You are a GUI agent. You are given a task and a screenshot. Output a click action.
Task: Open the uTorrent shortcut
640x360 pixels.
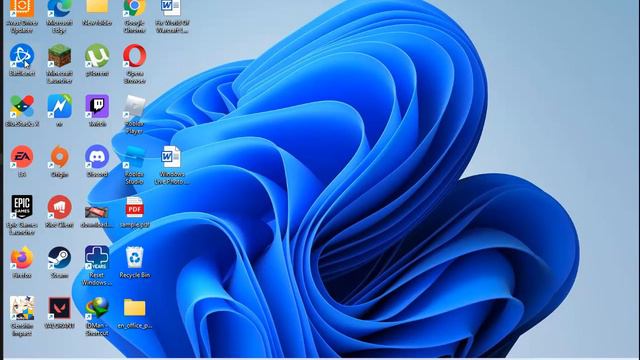97,56
